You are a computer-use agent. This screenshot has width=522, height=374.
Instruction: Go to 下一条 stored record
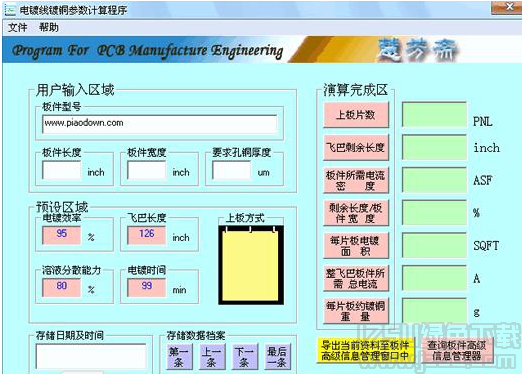click(x=245, y=356)
